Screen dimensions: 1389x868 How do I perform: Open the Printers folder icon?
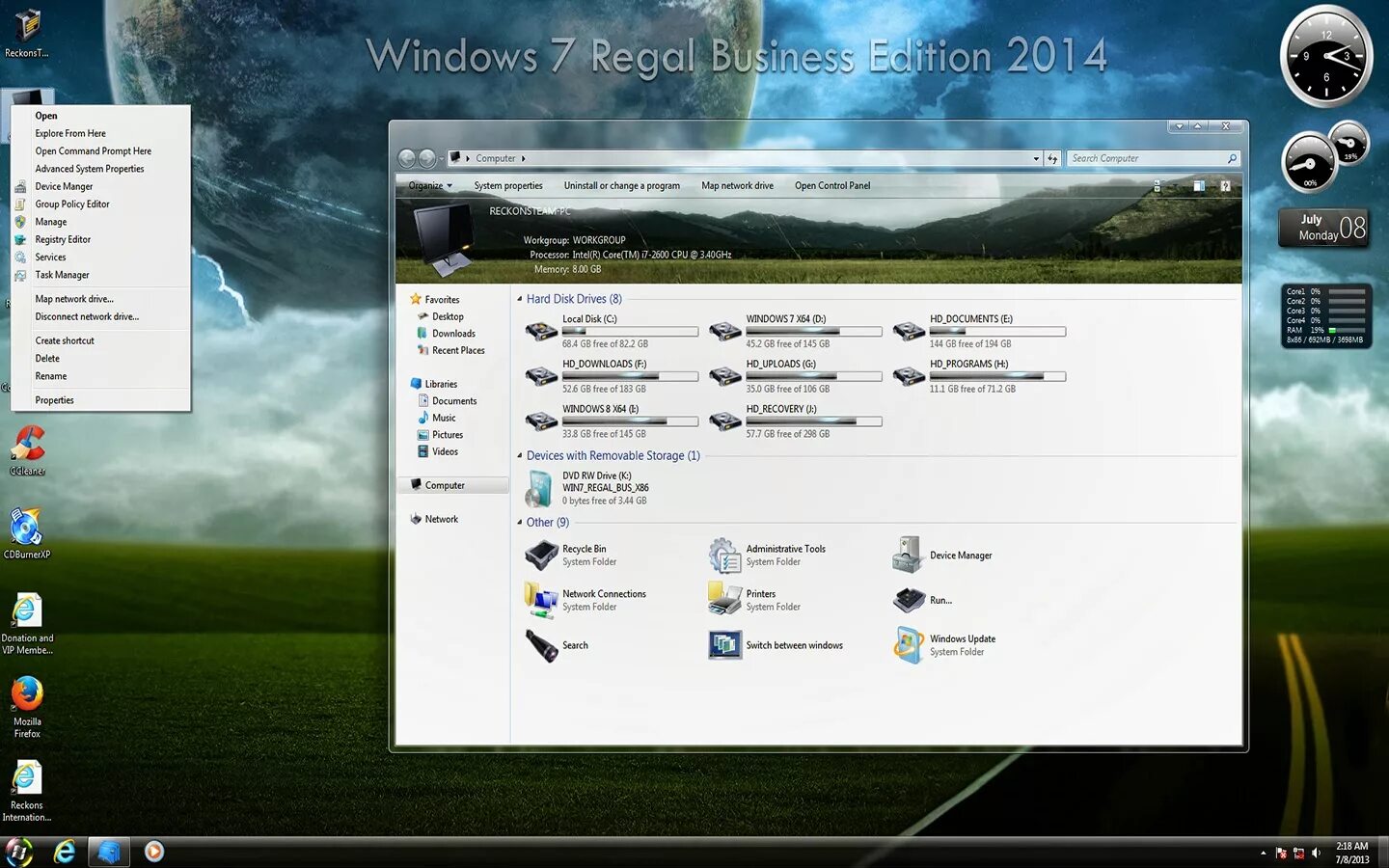724,599
